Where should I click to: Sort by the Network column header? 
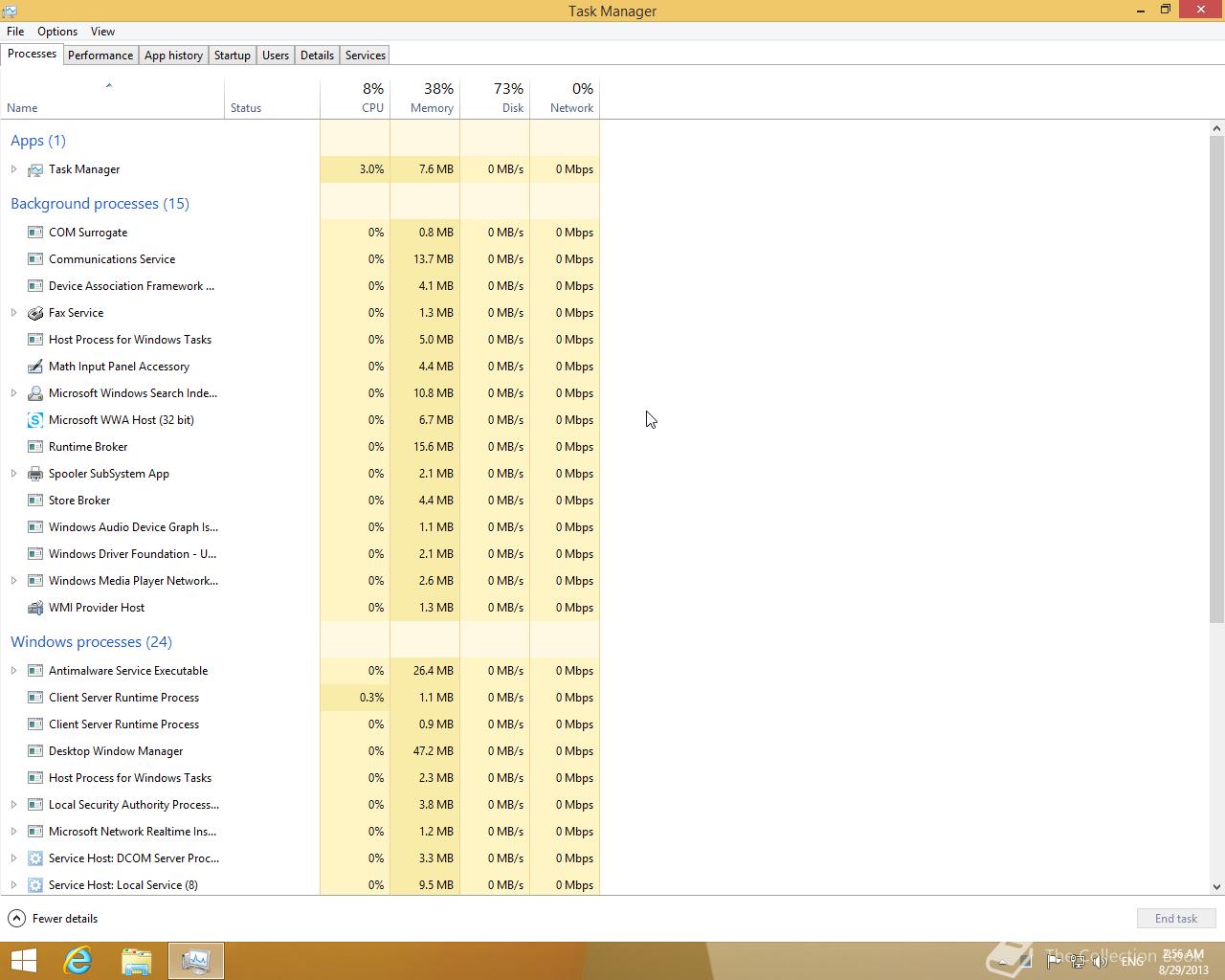click(565, 98)
